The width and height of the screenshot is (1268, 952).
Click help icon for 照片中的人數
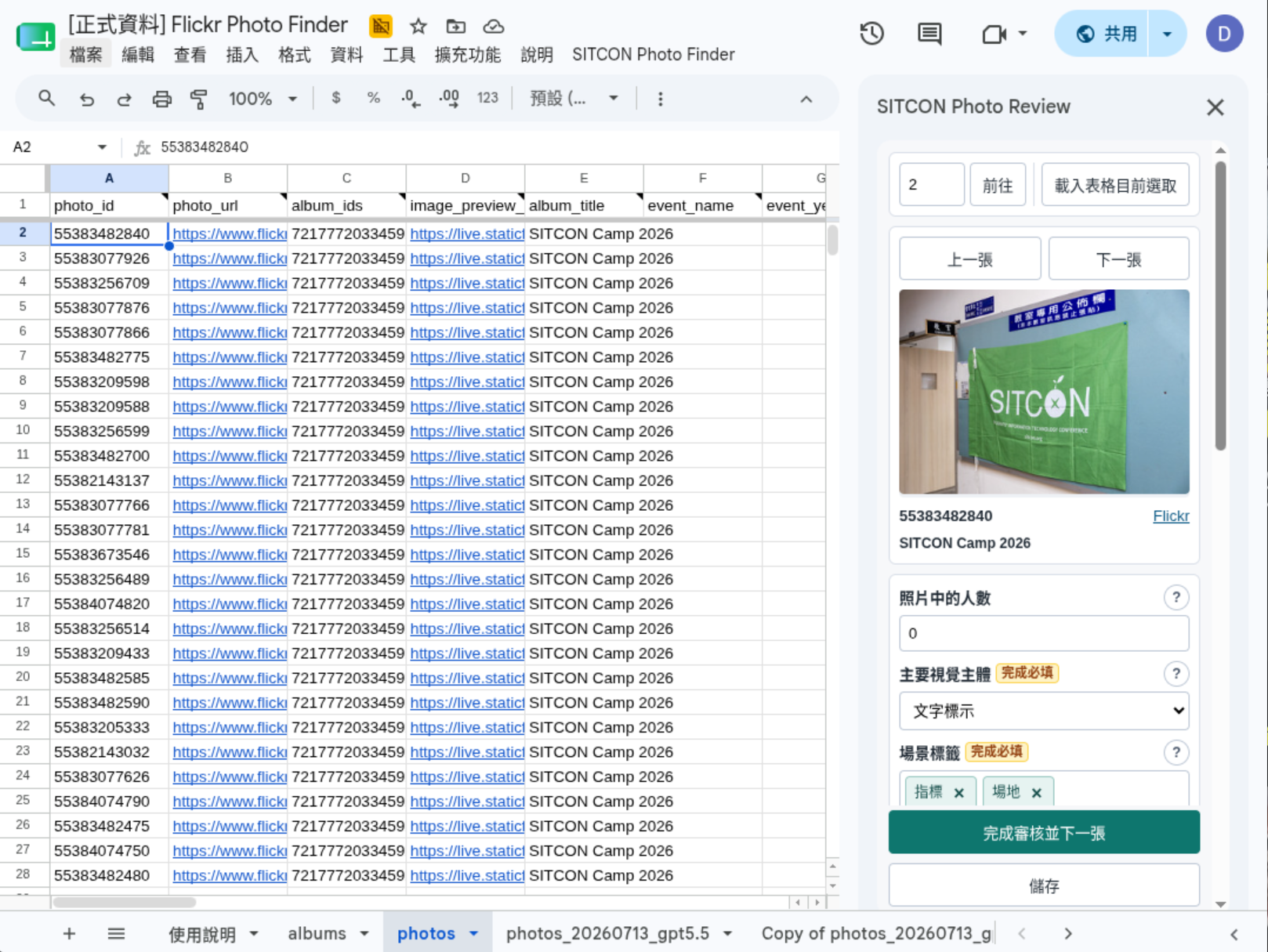pyautogui.click(x=1176, y=598)
